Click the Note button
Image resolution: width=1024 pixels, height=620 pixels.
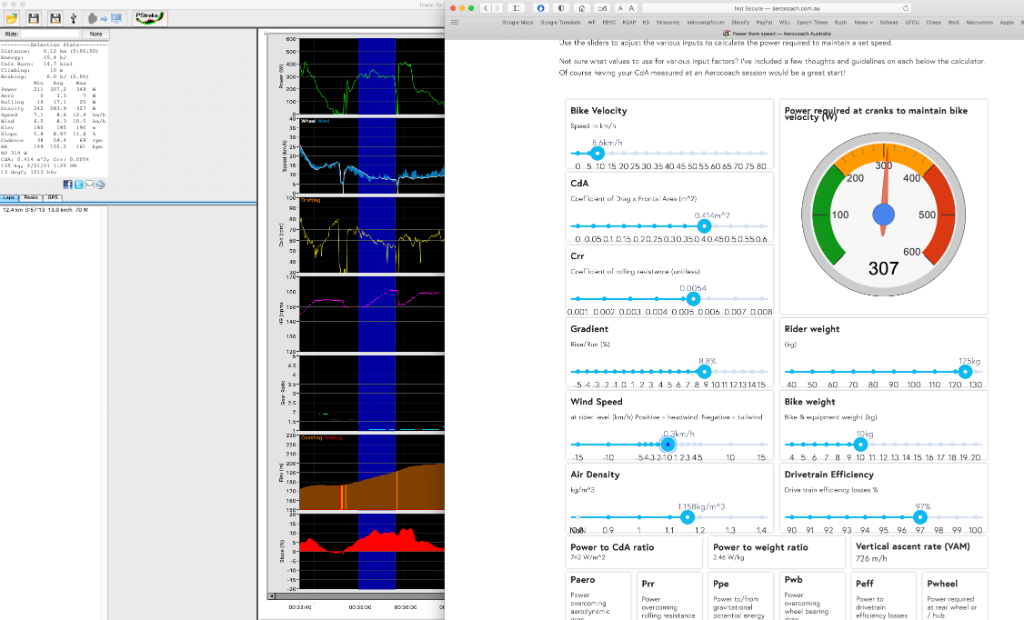click(96, 33)
